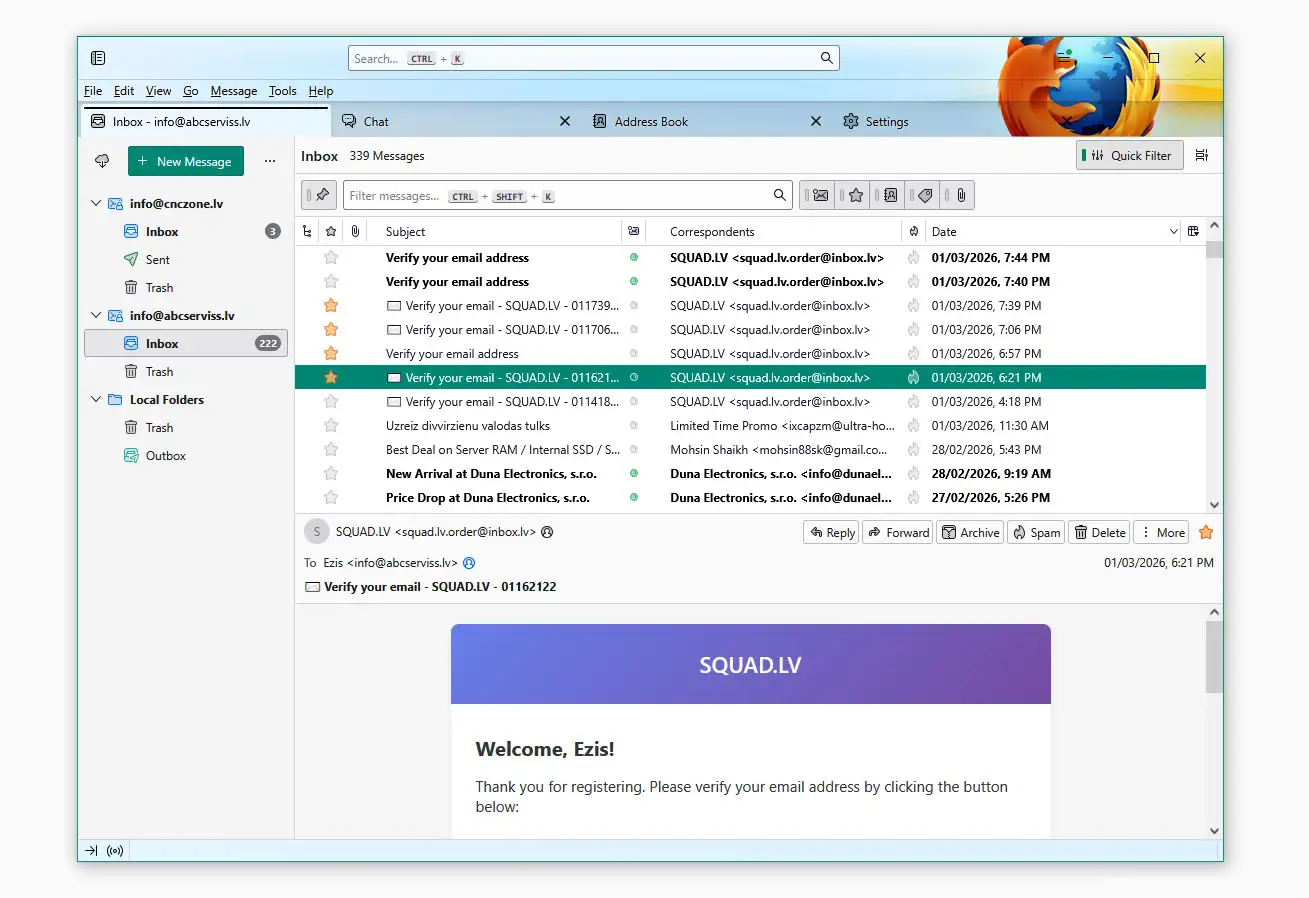Click the Get Messages cloud icon
The image size is (1309, 898).
(x=102, y=161)
